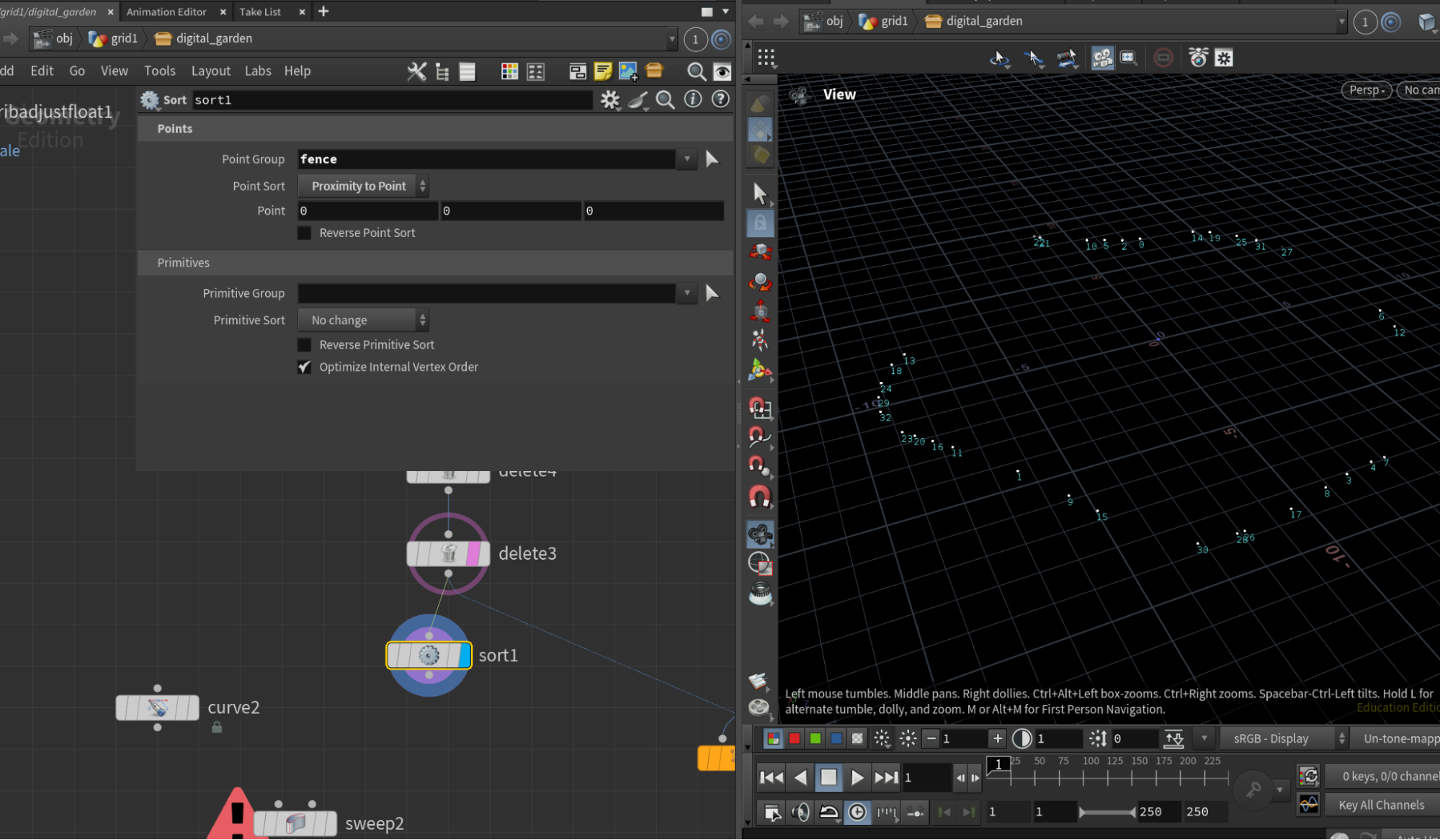Open the No cam camera dropdown
Screen dimensions: 1440x840
click(1419, 90)
